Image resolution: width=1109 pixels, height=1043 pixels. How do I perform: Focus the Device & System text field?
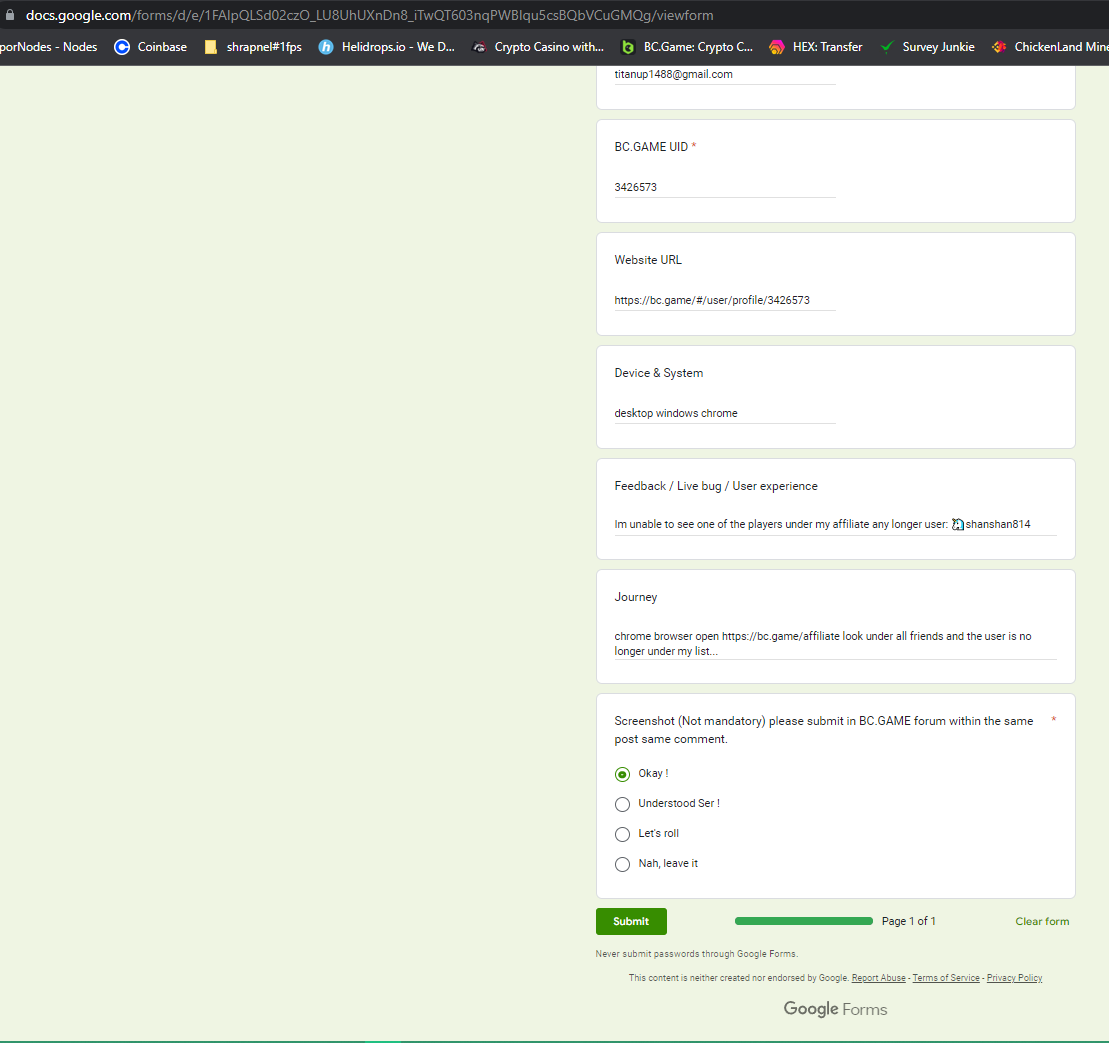coord(724,413)
